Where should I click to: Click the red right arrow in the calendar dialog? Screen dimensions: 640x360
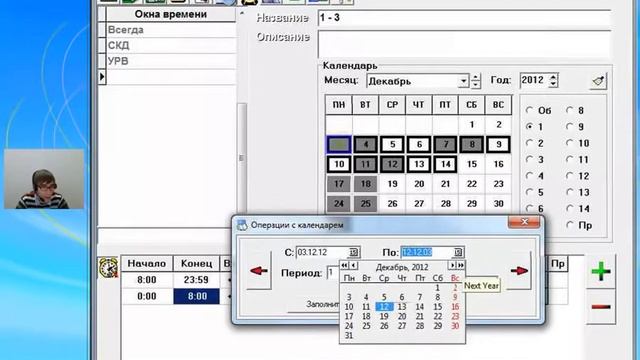point(519,271)
